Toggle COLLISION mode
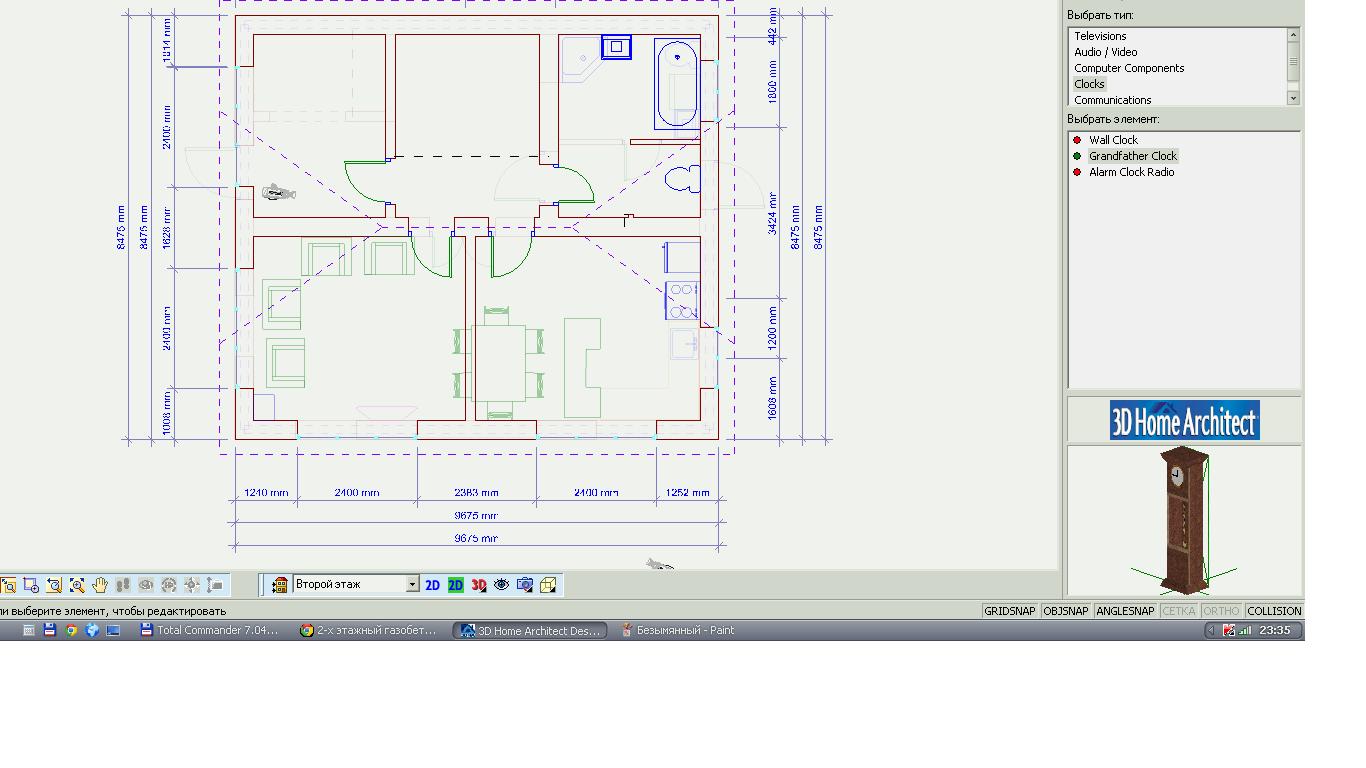 1274,611
